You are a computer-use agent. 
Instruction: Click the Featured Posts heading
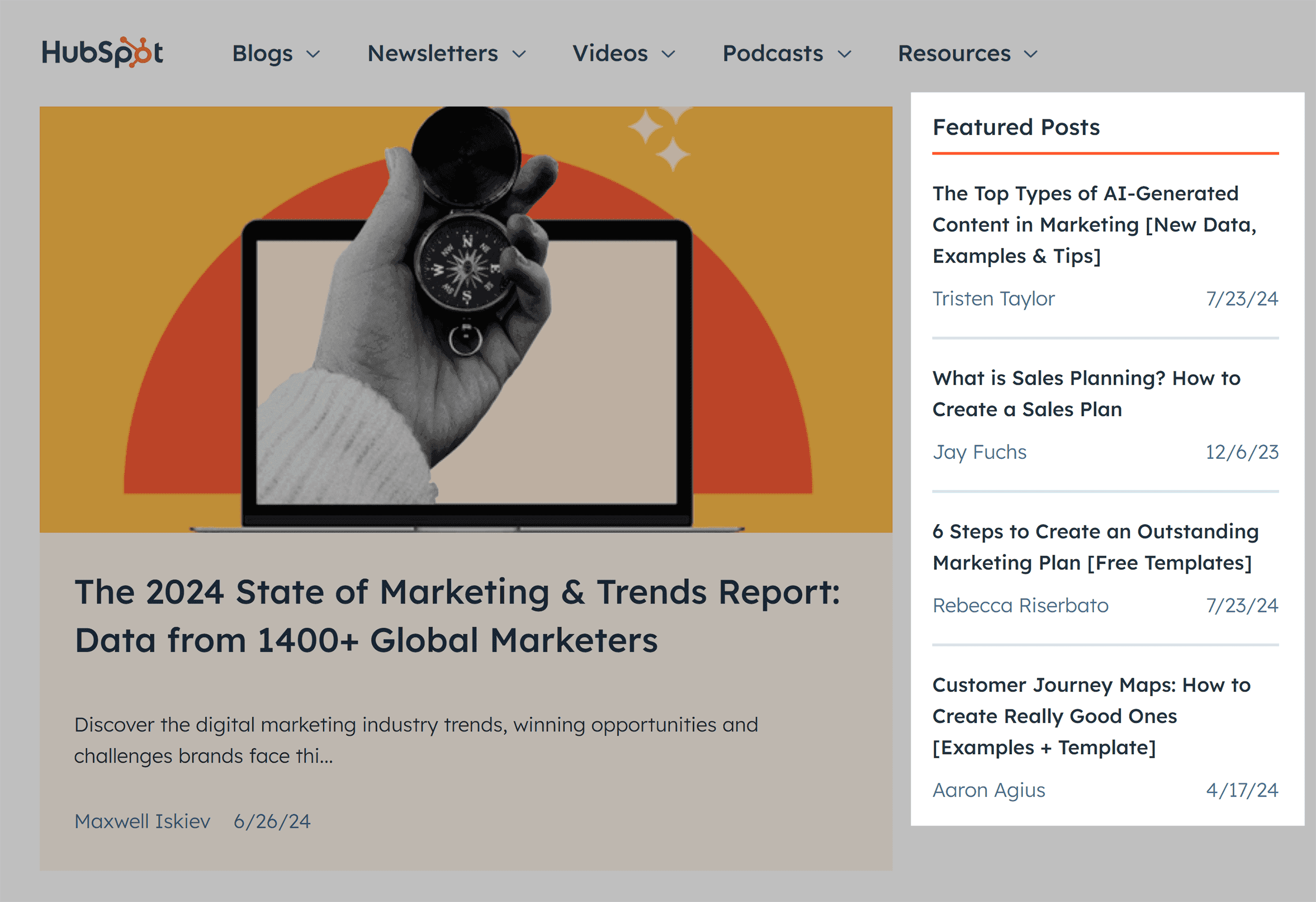tap(1016, 127)
